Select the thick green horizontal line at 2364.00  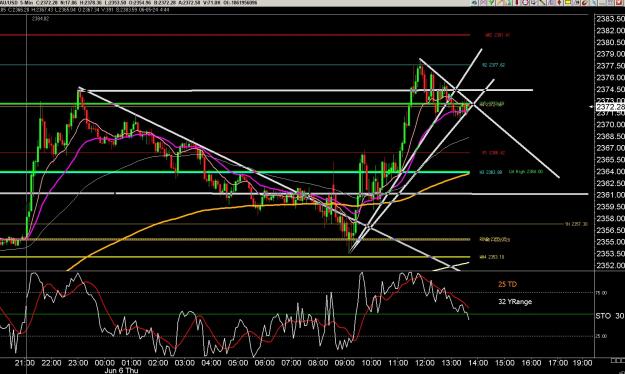(x=235, y=172)
